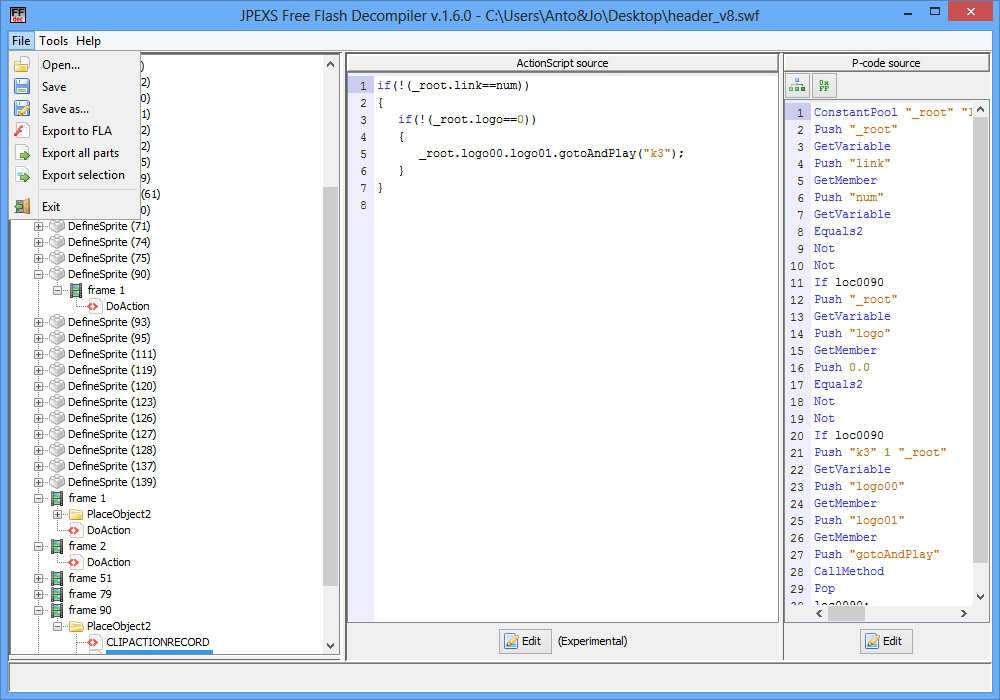Image resolution: width=1000 pixels, height=700 pixels.
Task: Click Edit button under P-code source
Action: click(886, 641)
